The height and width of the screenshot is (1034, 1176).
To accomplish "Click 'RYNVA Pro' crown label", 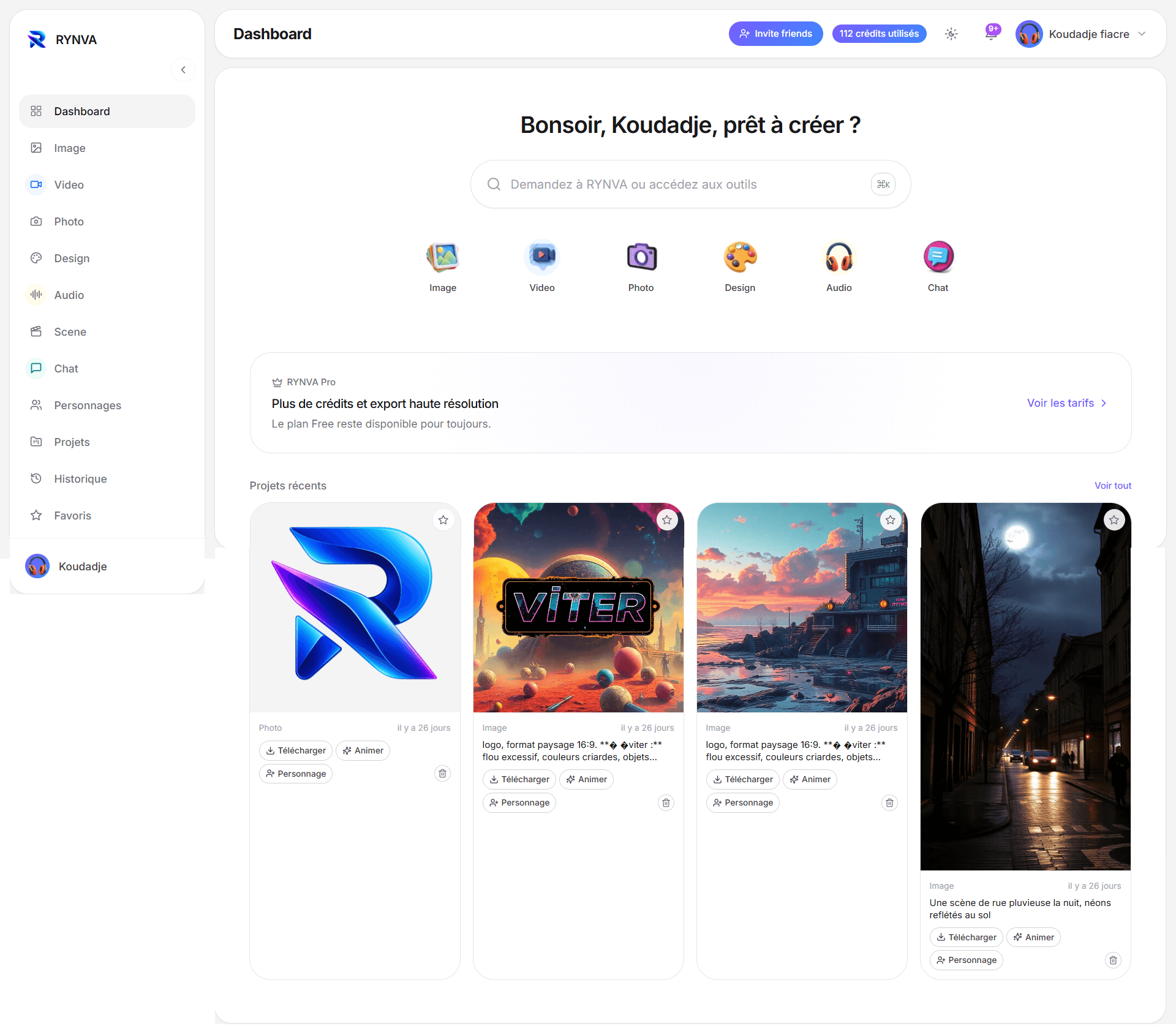I will (x=304, y=382).
